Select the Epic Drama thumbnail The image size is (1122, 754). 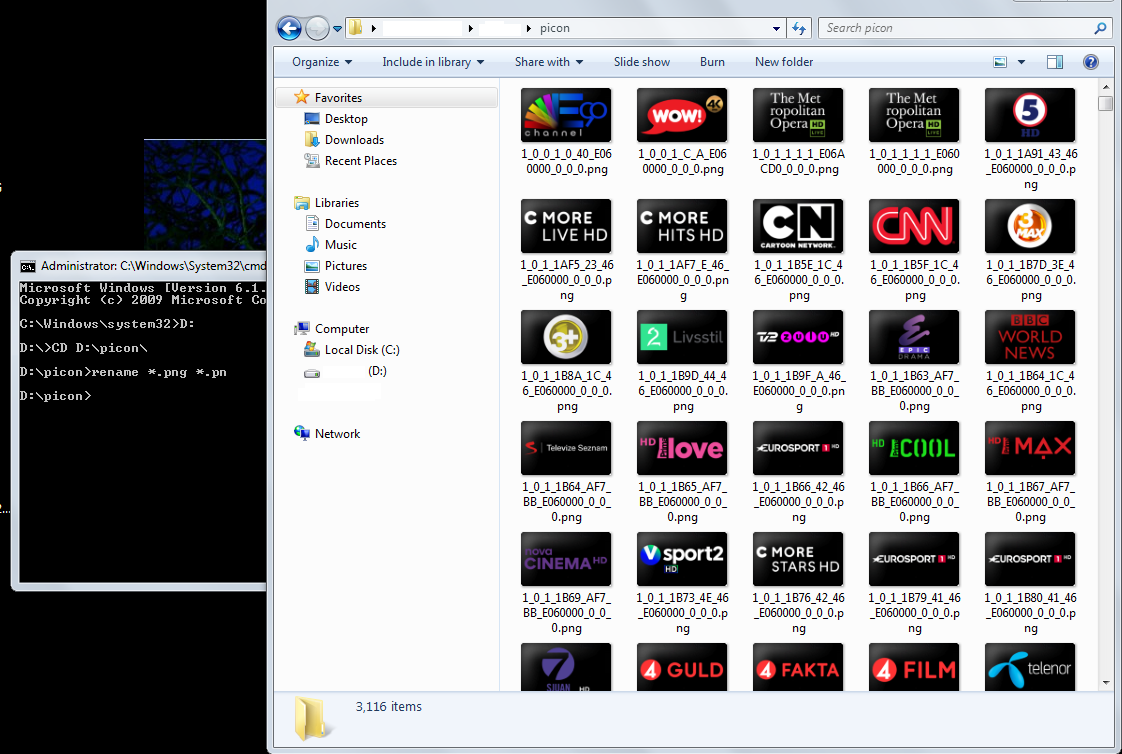(914, 337)
